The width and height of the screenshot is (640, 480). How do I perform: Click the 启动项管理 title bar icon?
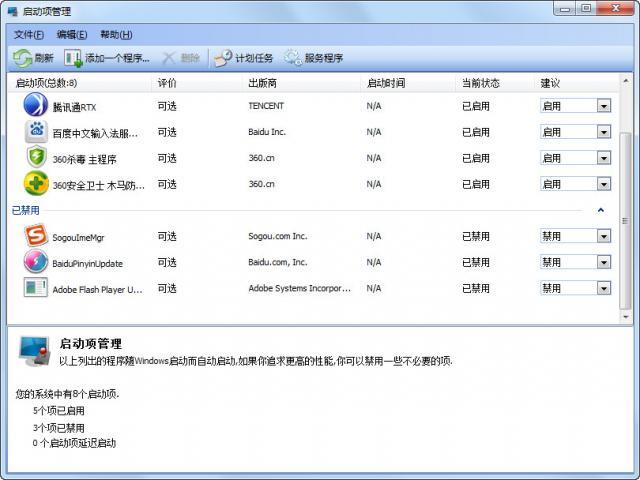coord(13,11)
